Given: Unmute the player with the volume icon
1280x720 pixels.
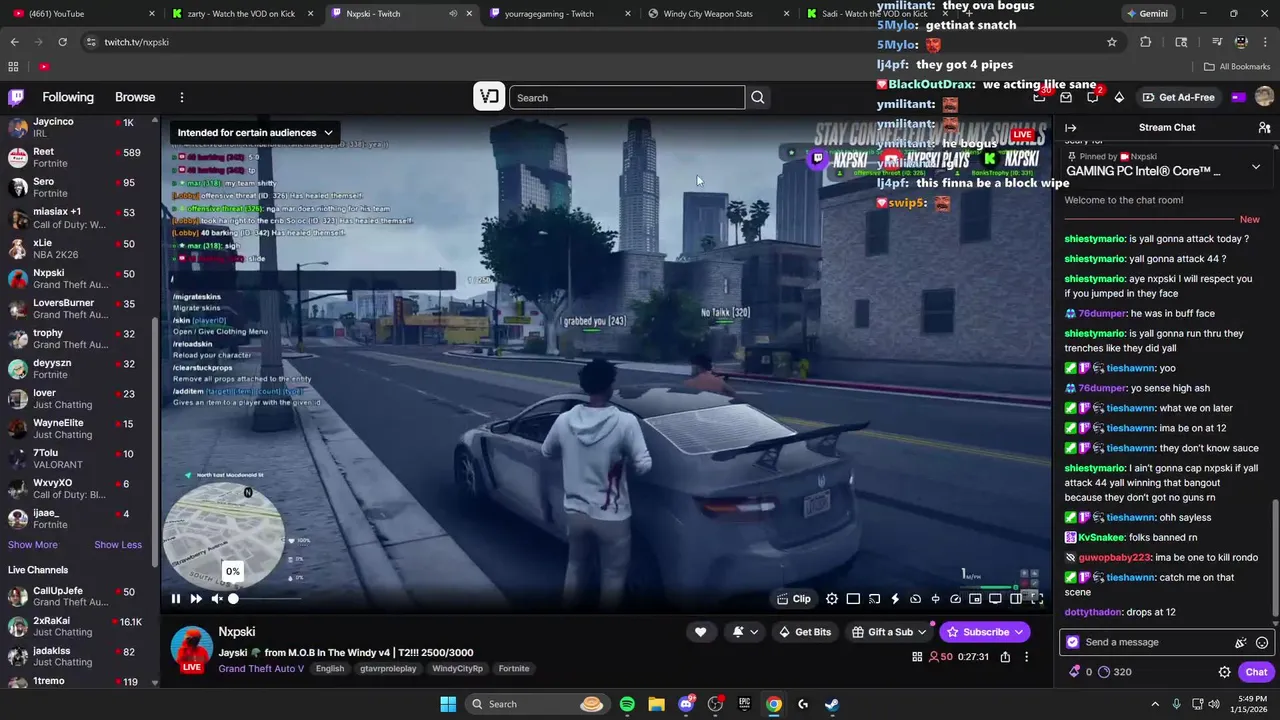Looking at the screenshot, I should [x=217, y=599].
